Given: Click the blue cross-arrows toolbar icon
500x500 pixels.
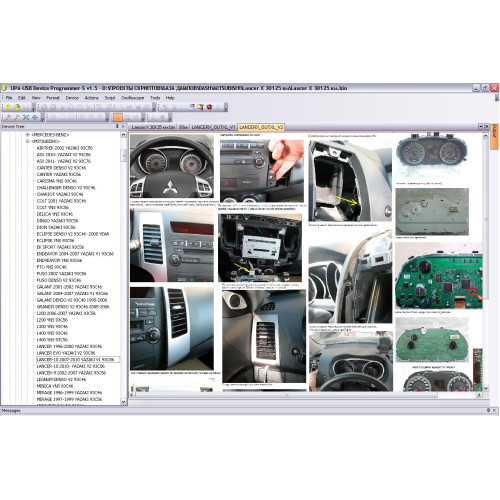Looking at the screenshot, I should [x=26, y=117].
